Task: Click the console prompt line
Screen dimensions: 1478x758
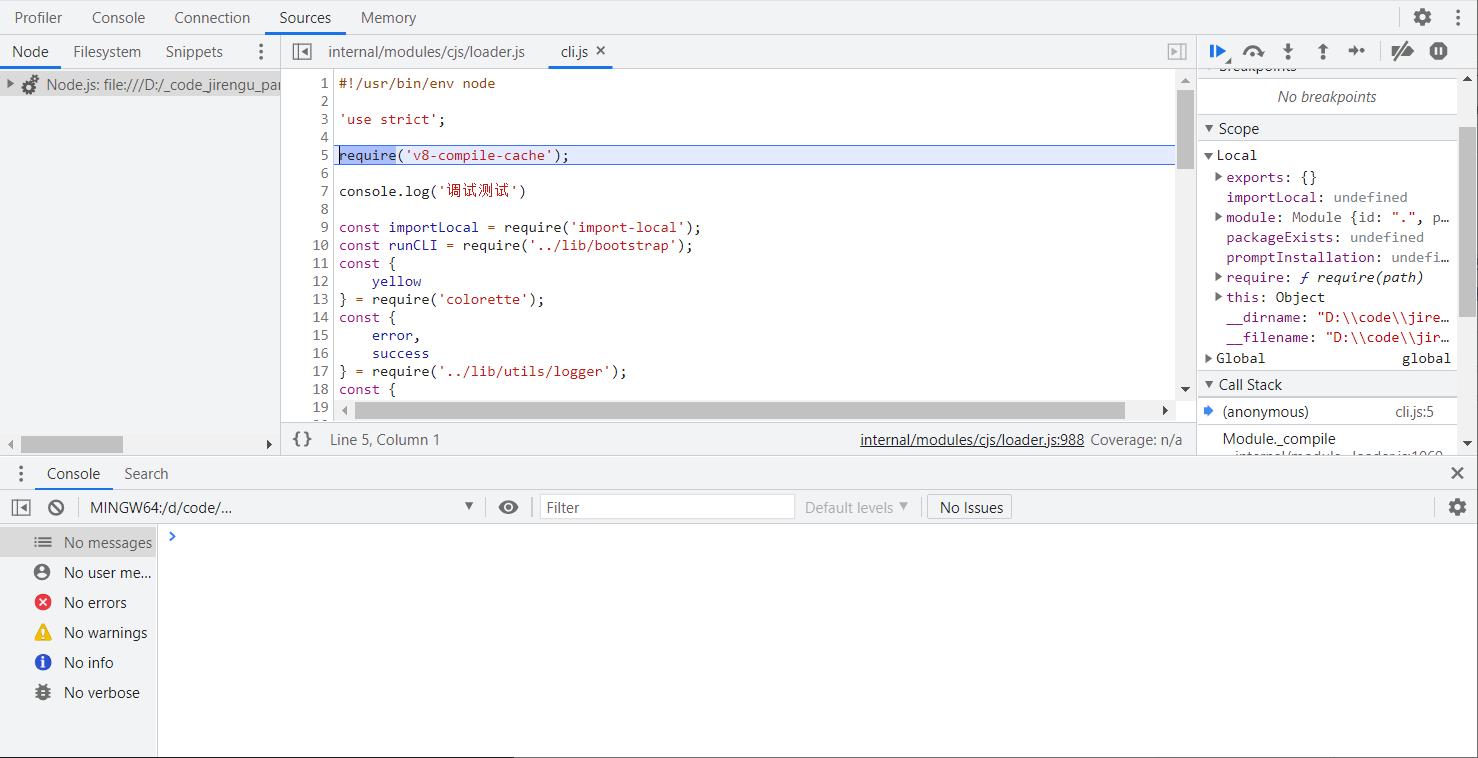Action: [818, 537]
